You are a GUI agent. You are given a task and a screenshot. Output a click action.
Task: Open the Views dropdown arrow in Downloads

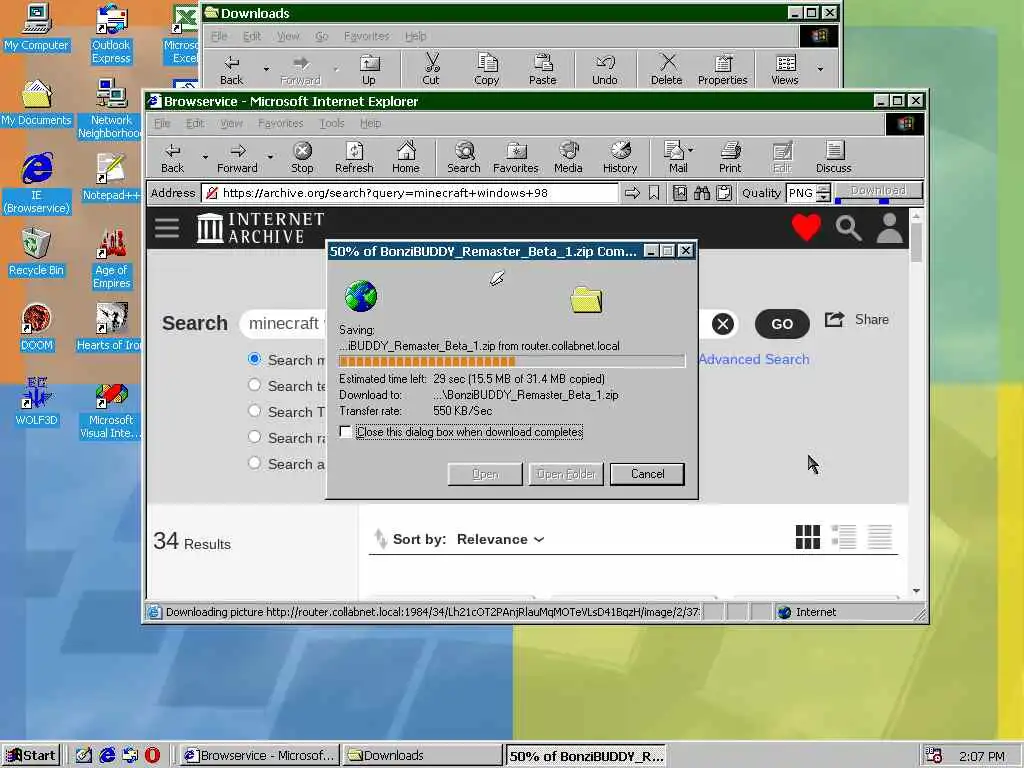pos(820,69)
